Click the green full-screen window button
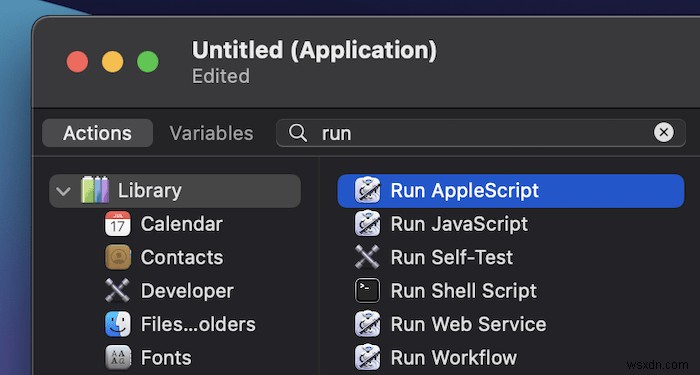The image size is (700, 375). tap(148, 62)
